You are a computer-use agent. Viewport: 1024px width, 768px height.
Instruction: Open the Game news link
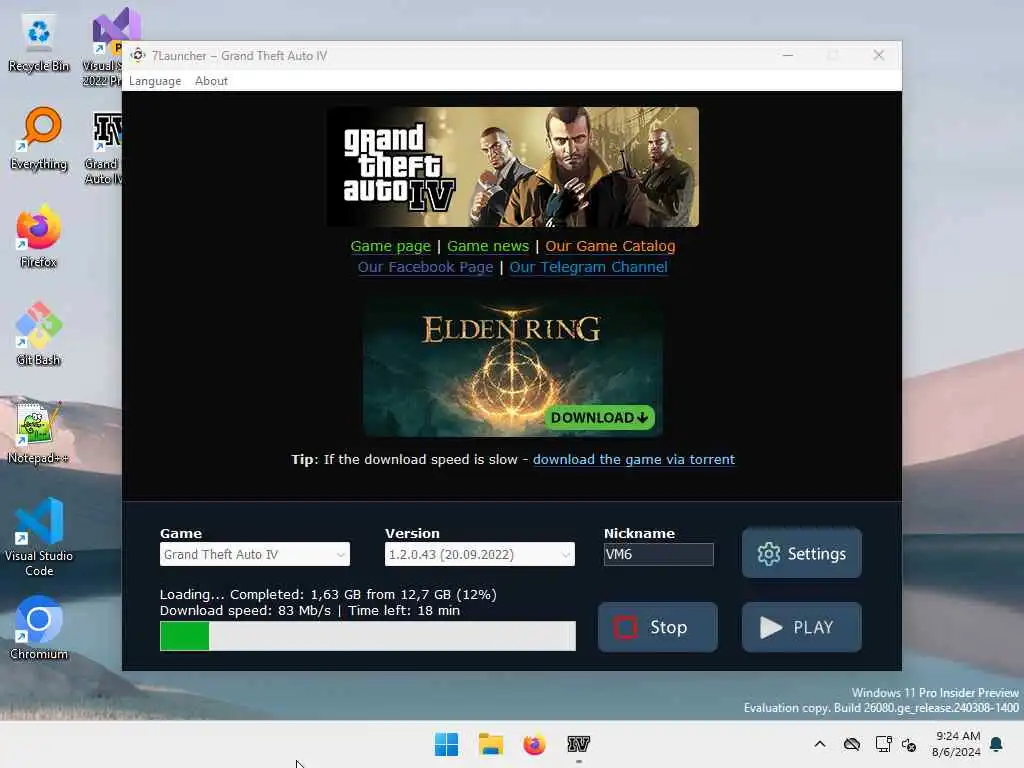488,246
